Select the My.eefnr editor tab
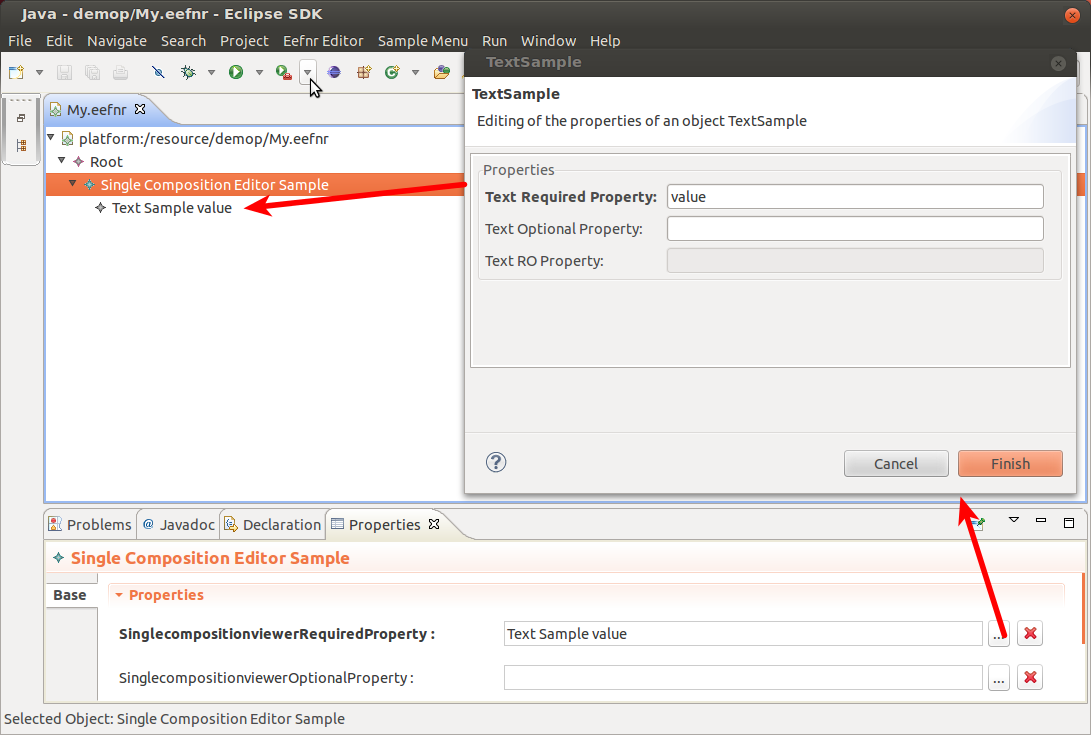 [x=97, y=110]
